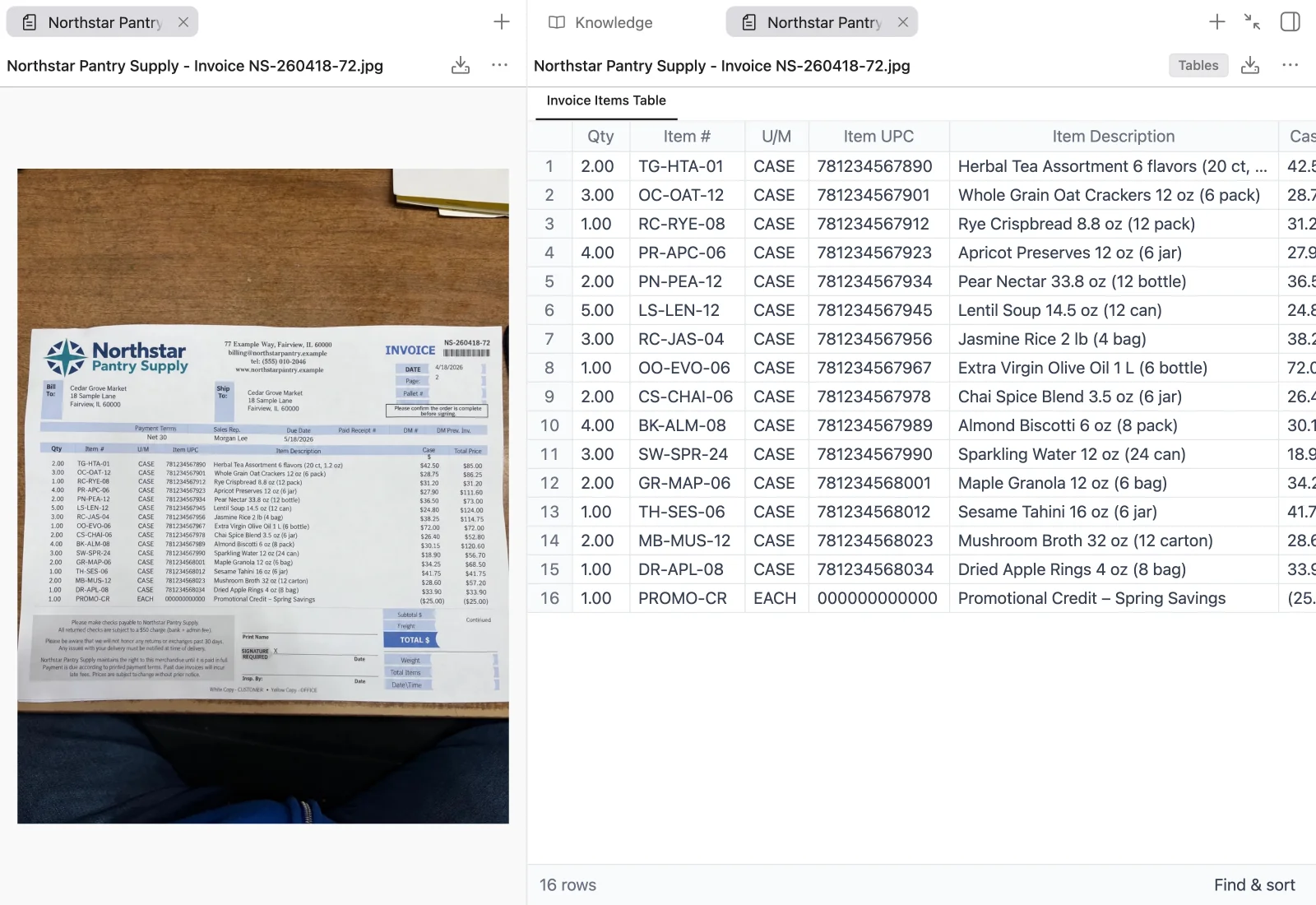The height and width of the screenshot is (905, 1316).
Task: Select cell TG-HTA-01
Action: [x=687, y=166]
